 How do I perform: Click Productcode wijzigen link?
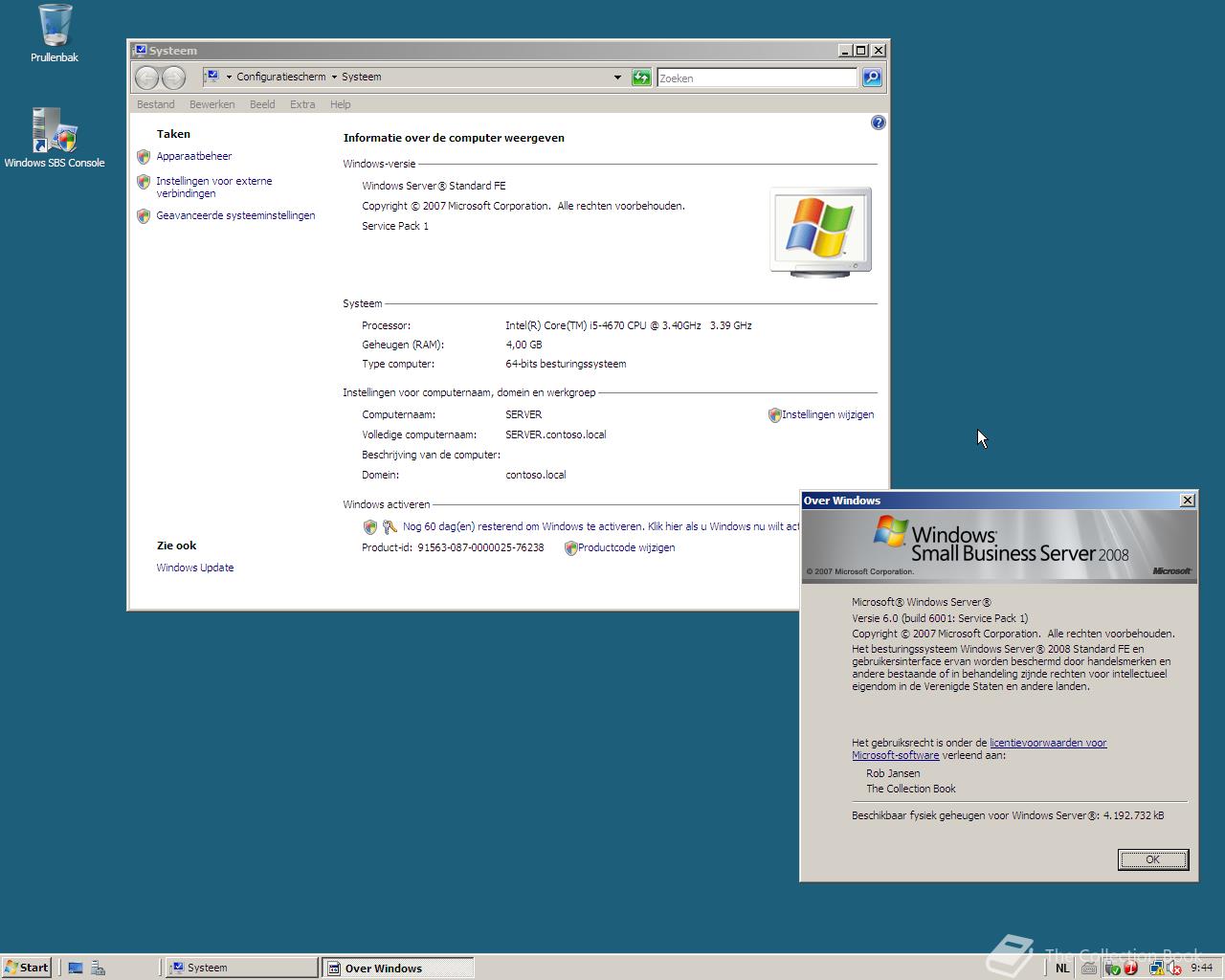click(x=627, y=547)
